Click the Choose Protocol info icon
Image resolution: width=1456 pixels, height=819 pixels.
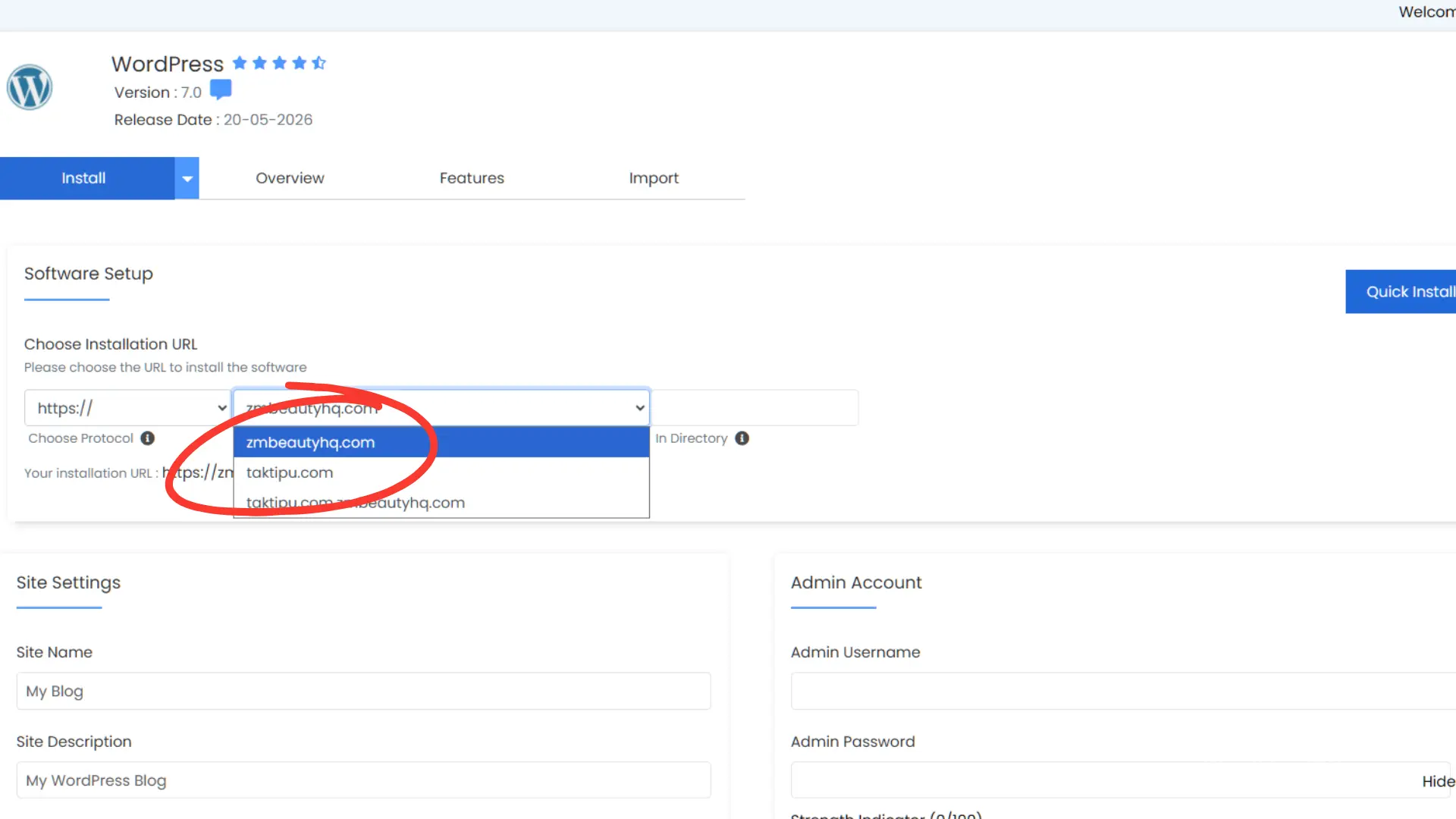148,438
